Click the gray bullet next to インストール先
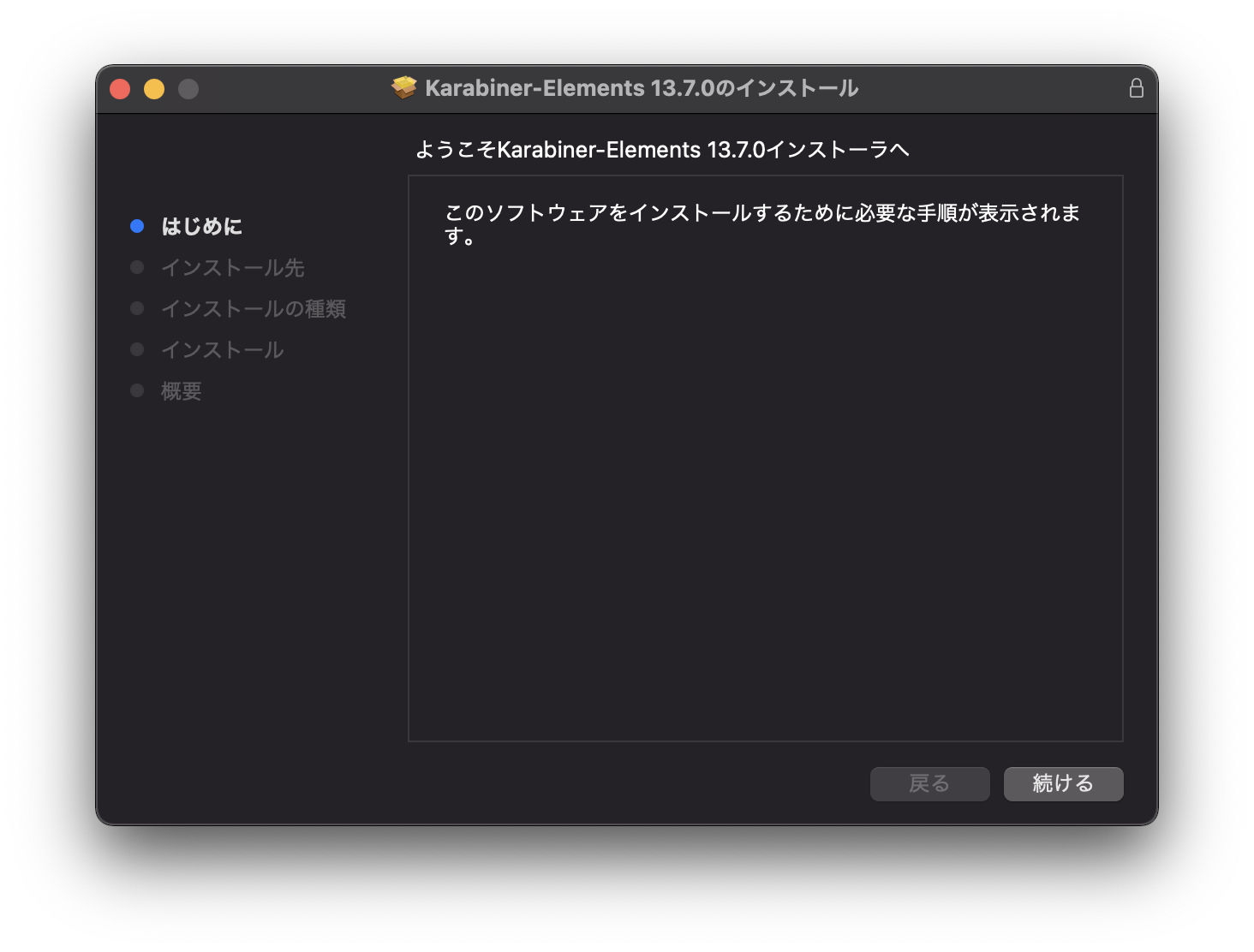The image size is (1254, 952). (137, 267)
